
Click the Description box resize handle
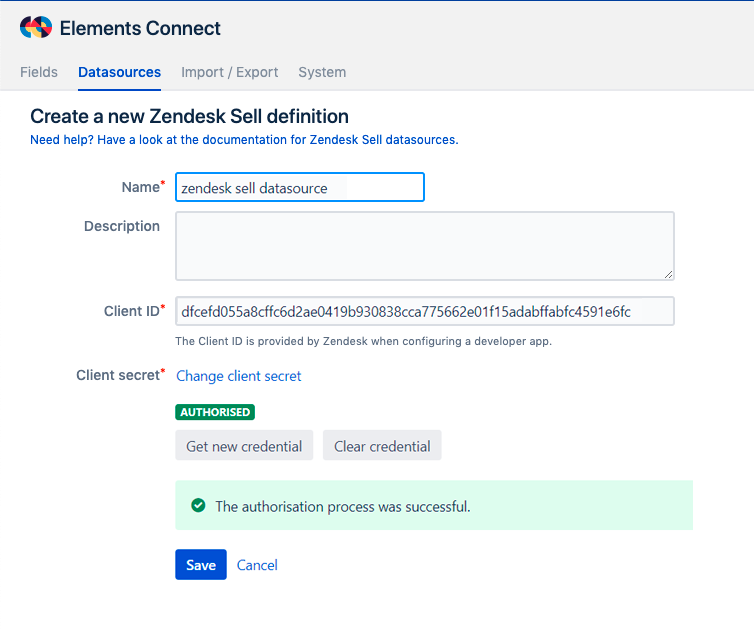coord(668,274)
